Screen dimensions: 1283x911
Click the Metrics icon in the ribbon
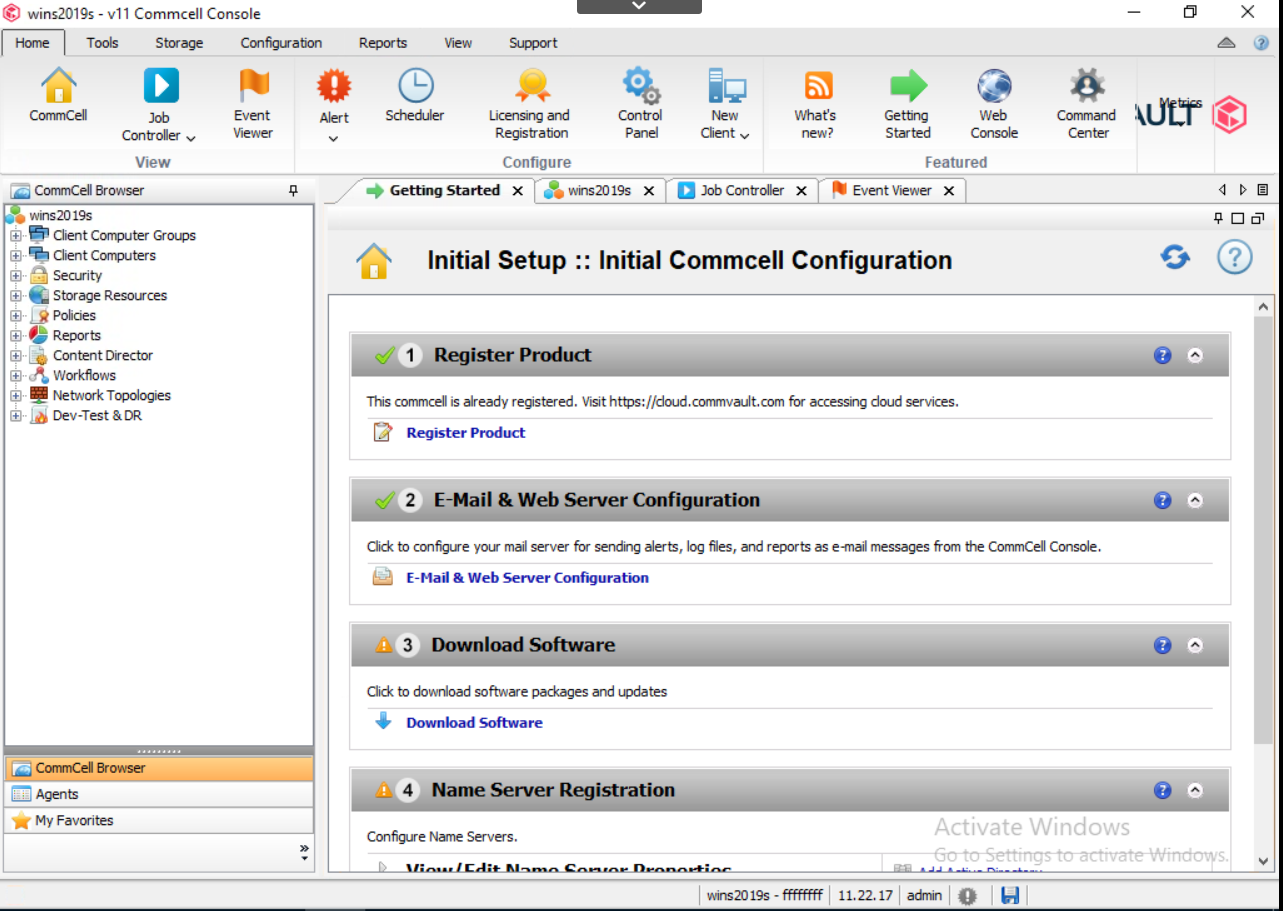click(x=1180, y=103)
